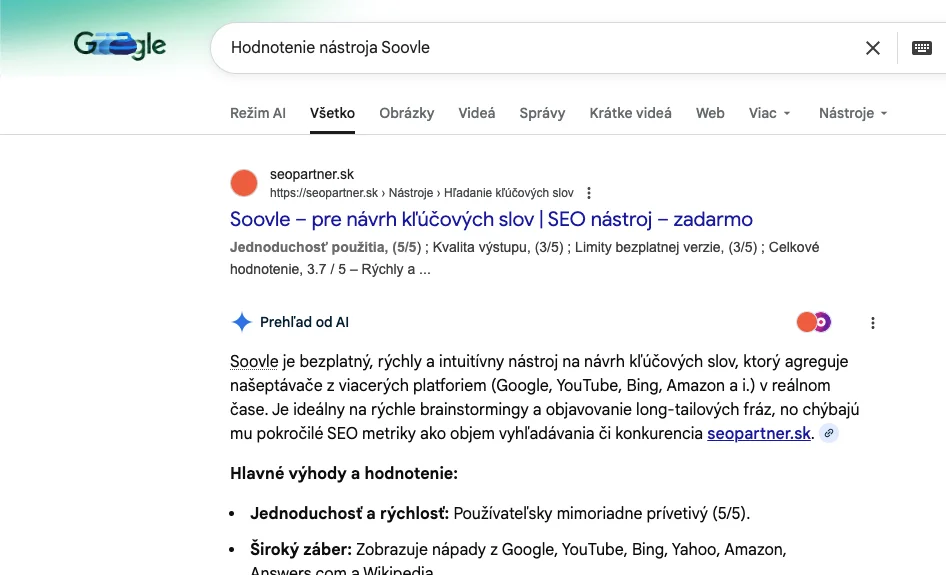Screen dimensions: 946x575
Task: Open the Videá tab
Action: [477, 113]
